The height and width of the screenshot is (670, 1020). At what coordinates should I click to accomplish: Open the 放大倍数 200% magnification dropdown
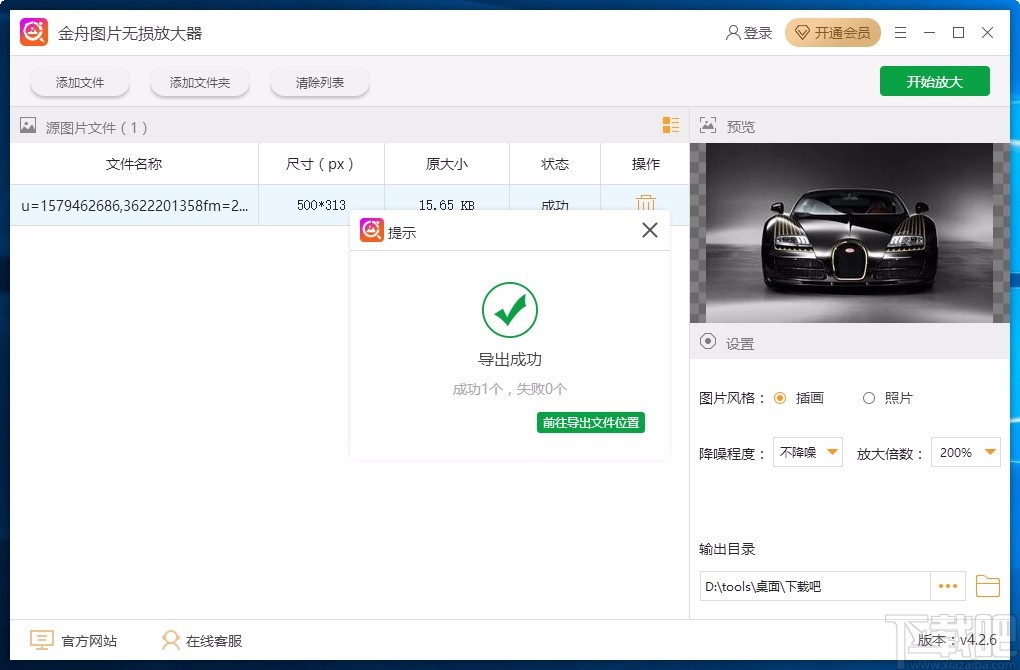tap(965, 452)
